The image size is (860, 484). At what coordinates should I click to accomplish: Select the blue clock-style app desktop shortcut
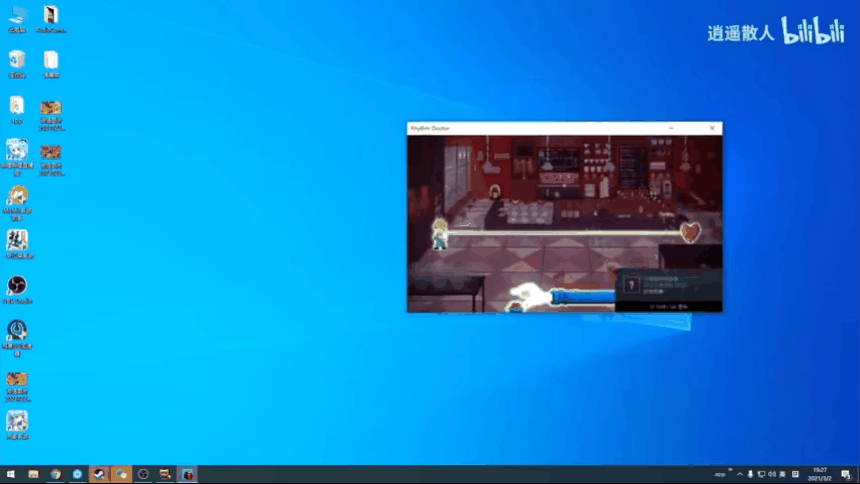coord(17,337)
